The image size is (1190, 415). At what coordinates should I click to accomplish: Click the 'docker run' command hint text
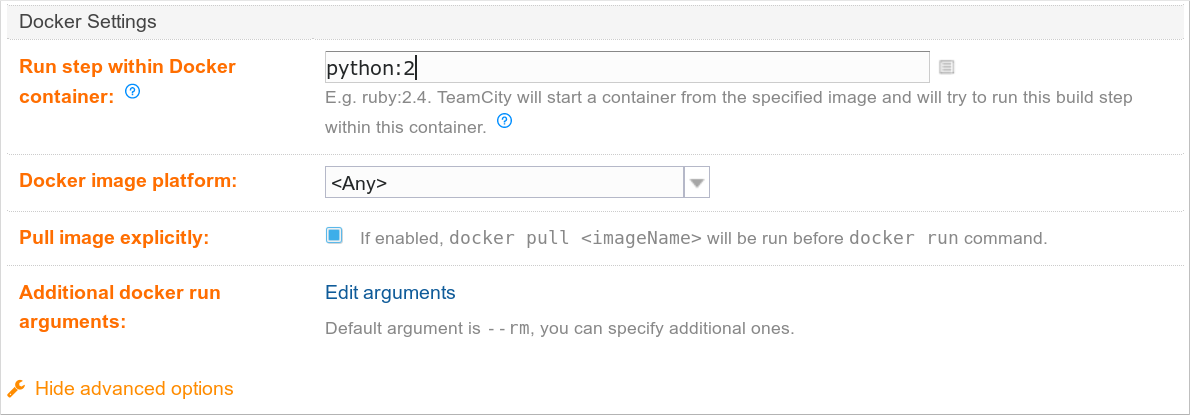[904, 237]
